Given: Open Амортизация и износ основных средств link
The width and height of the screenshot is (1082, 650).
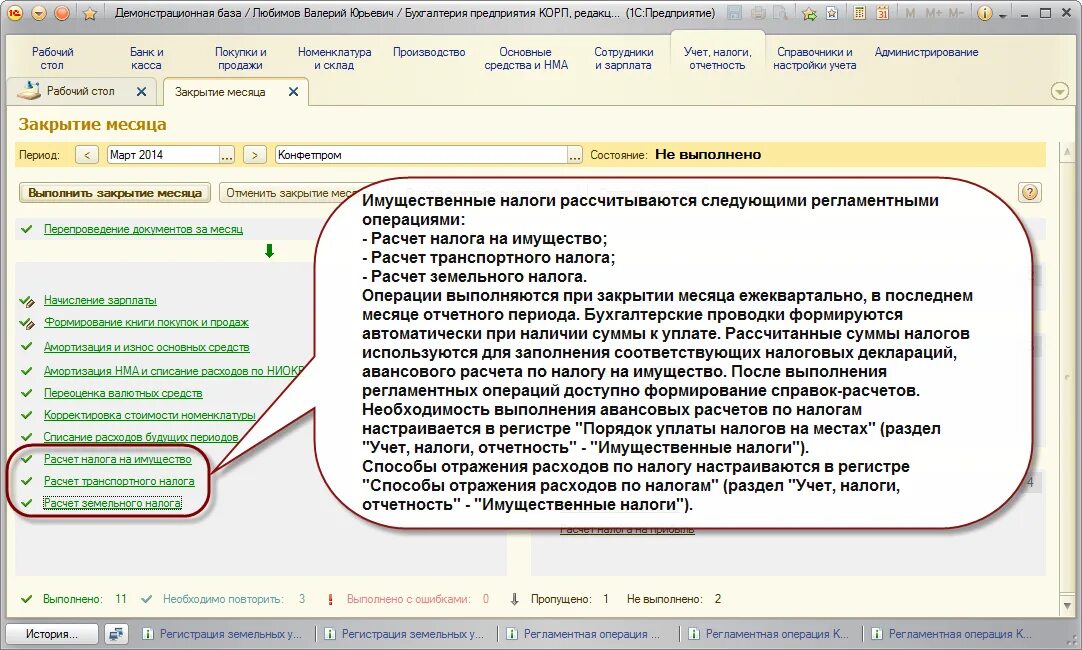Looking at the screenshot, I should coord(146,347).
